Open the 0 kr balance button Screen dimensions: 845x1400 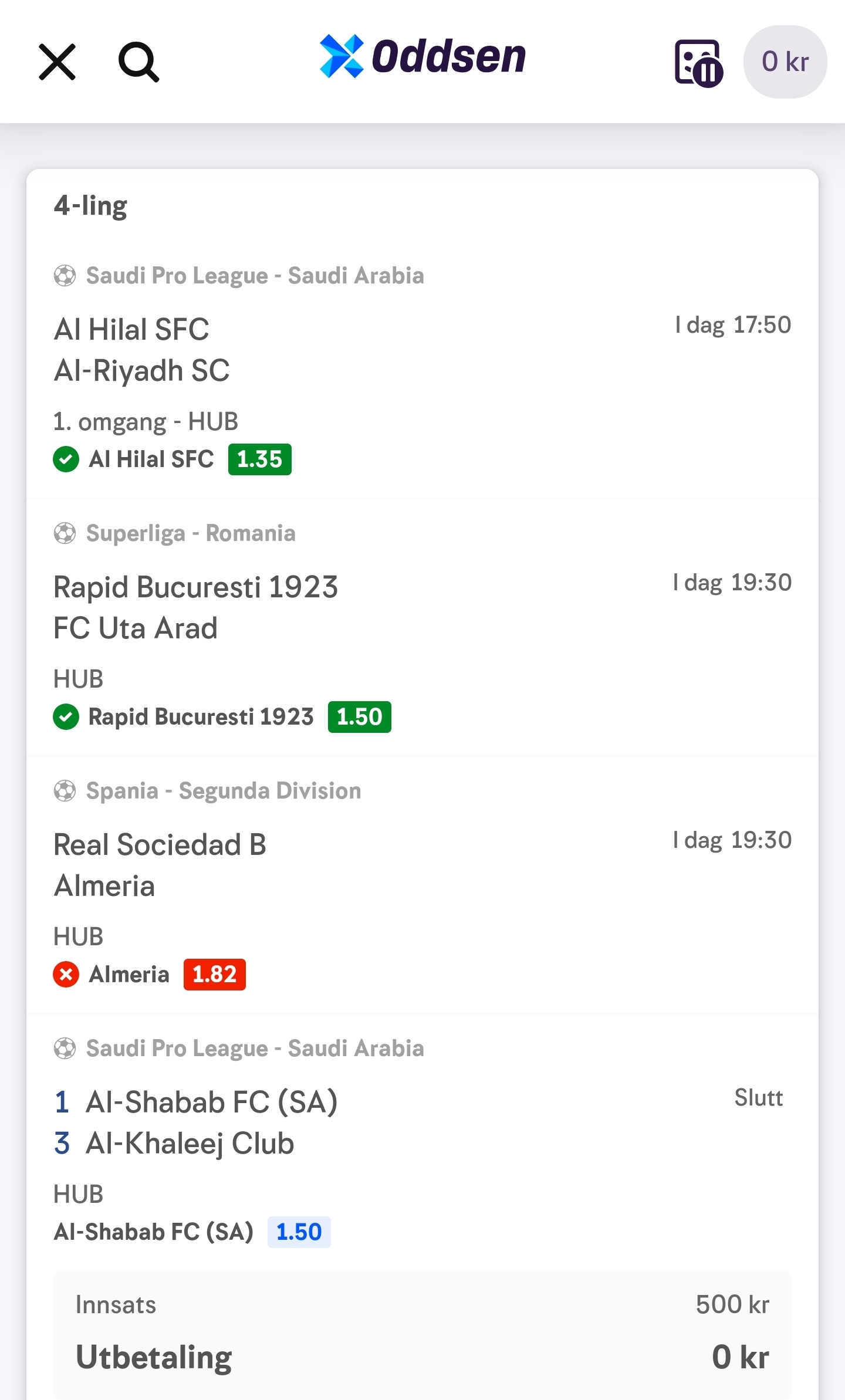pyautogui.click(x=785, y=62)
